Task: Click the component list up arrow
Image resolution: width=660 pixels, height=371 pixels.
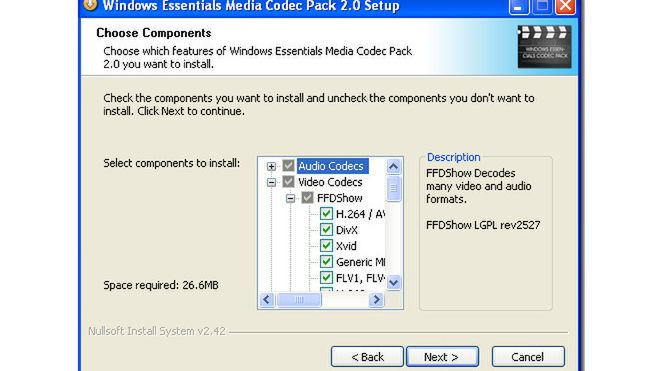Action: tap(393, 166)
